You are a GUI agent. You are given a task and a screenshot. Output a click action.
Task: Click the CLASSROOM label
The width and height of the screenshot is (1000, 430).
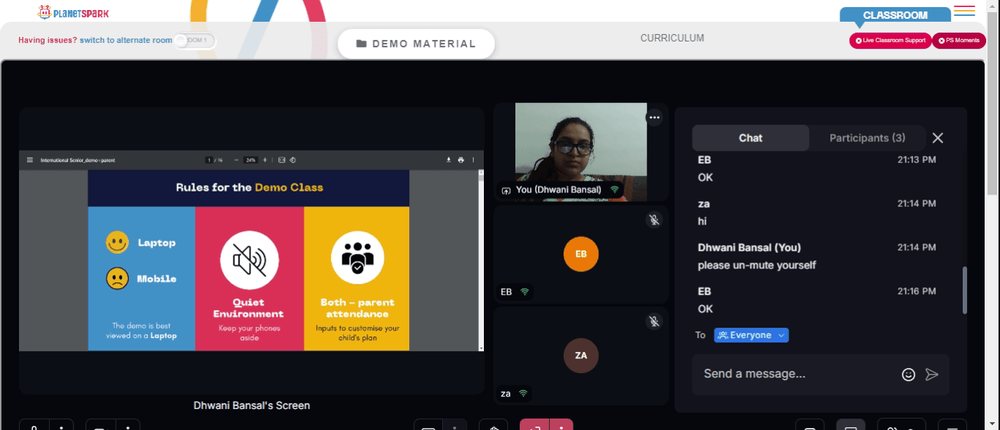895,15
